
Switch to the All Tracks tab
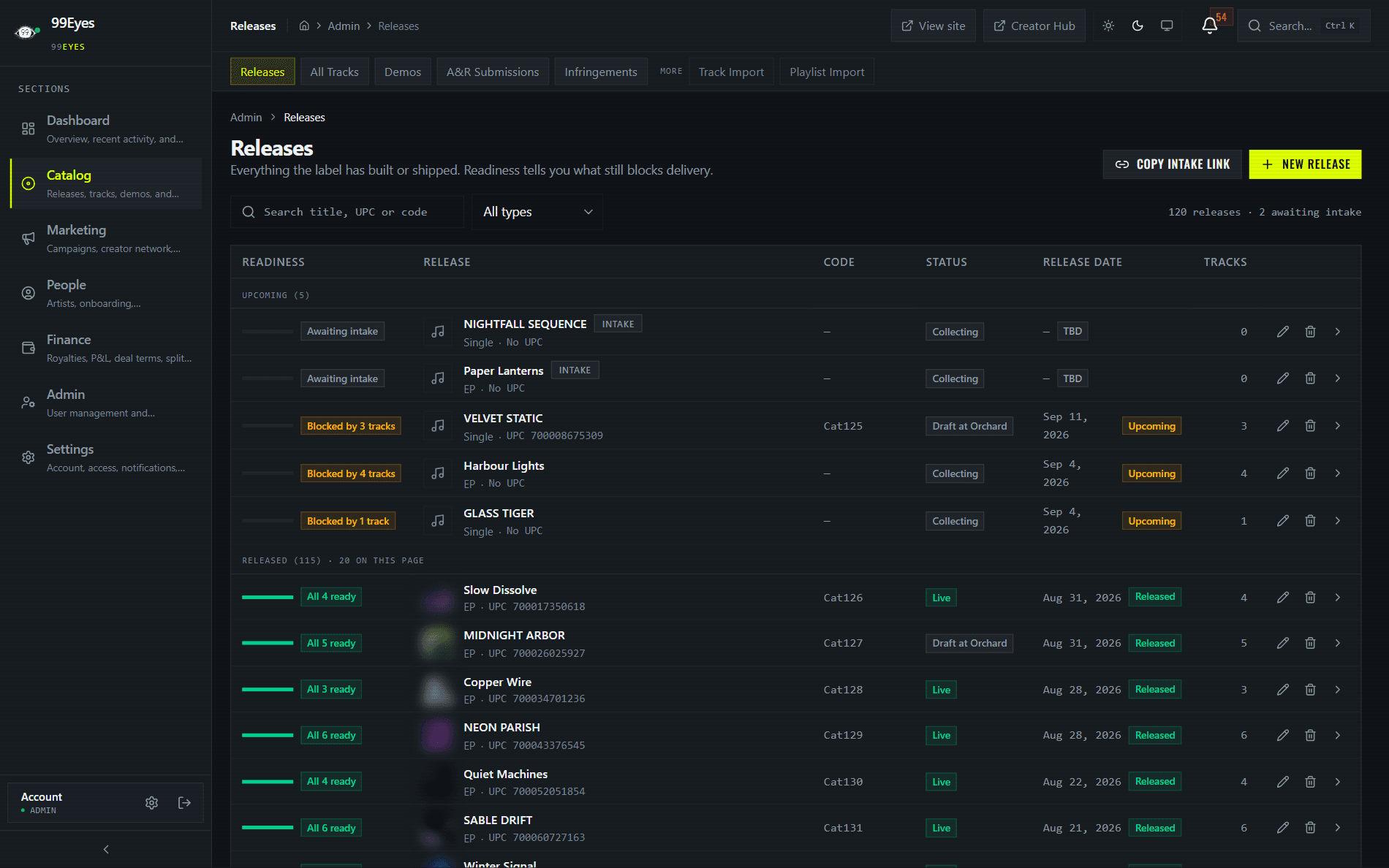[334, 72]
